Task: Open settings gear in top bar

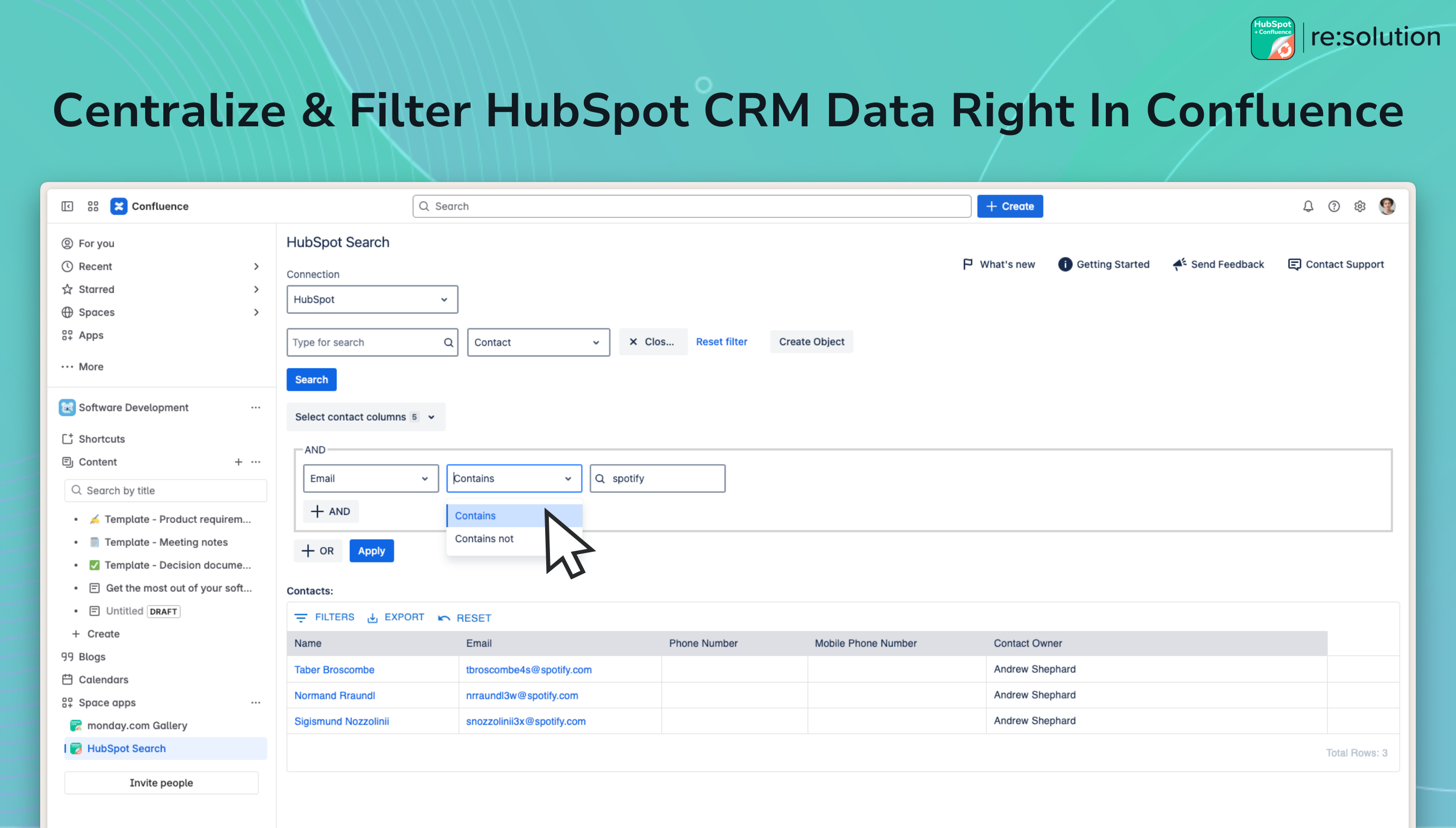Action: [1359, 207]
